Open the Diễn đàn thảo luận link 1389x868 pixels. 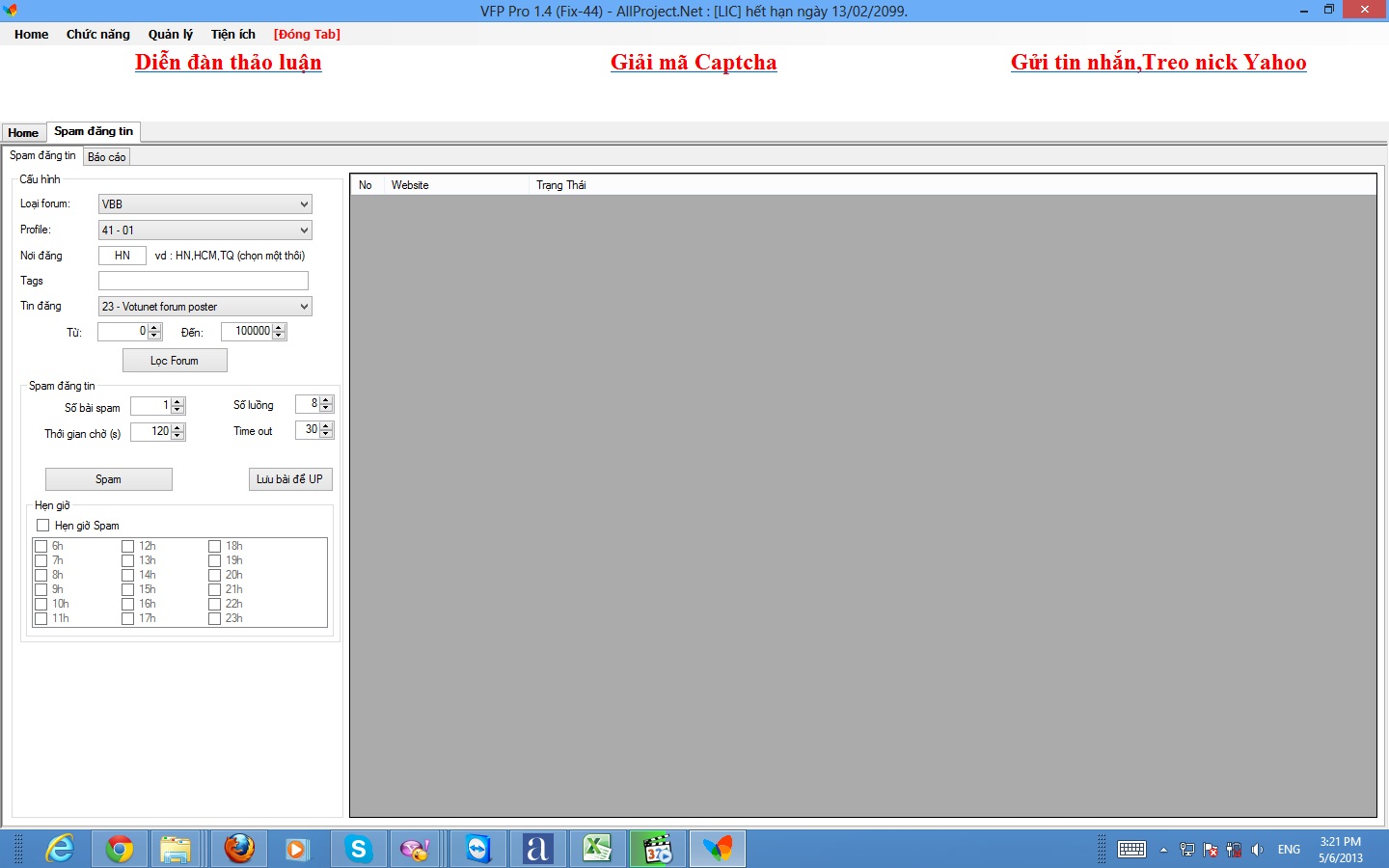coord(229,63)
